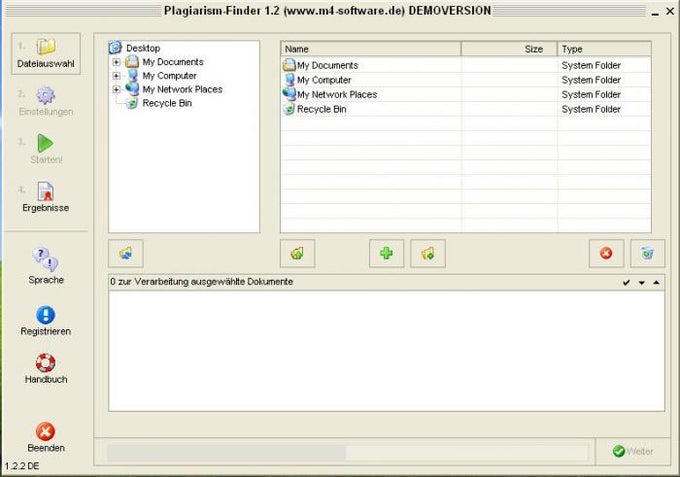Minimize the Plagiarism-Finder window
The image size is (680, 477).
tap(655, 12)
